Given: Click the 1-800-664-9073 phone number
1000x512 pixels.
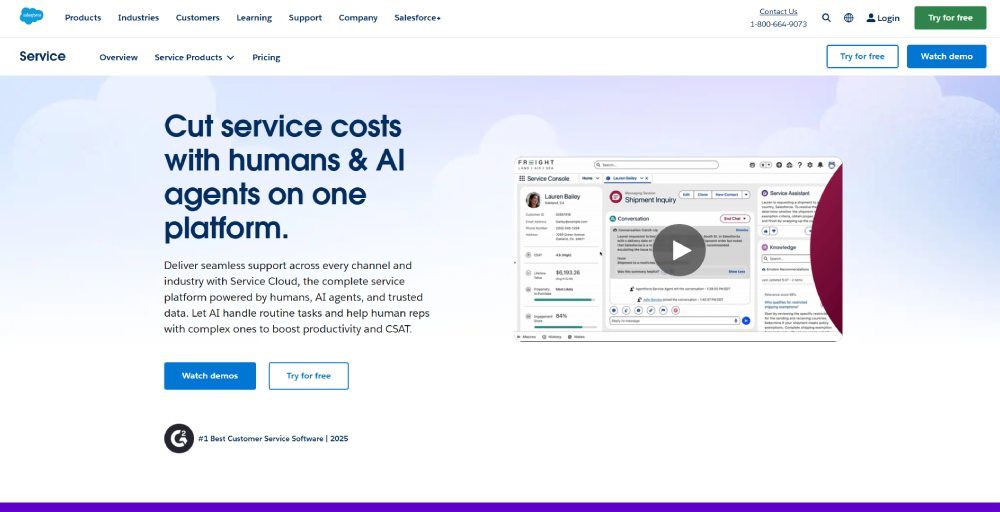Looking at the screenshot, I should [778, 24].
